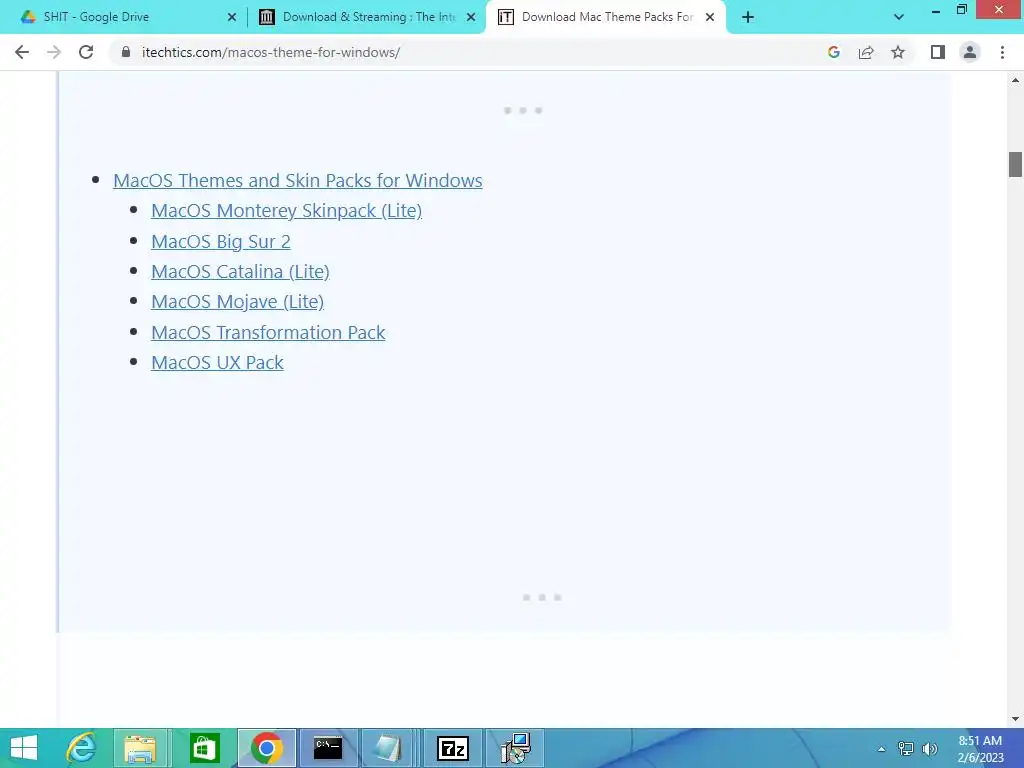1024x768 pixels.
Task: Open Chrome side panel
Action: pos(938,52)
